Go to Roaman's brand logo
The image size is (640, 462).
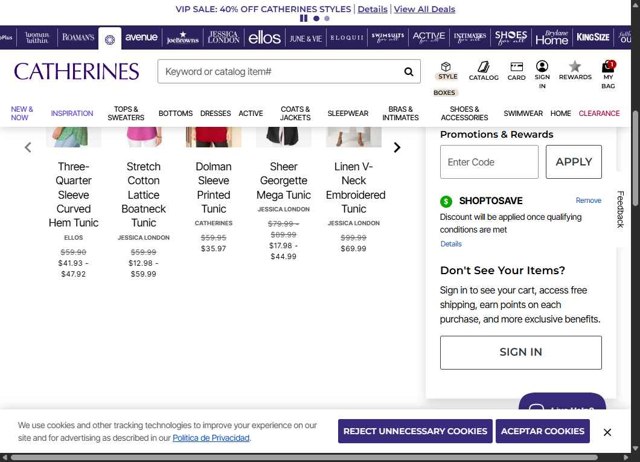78,38
